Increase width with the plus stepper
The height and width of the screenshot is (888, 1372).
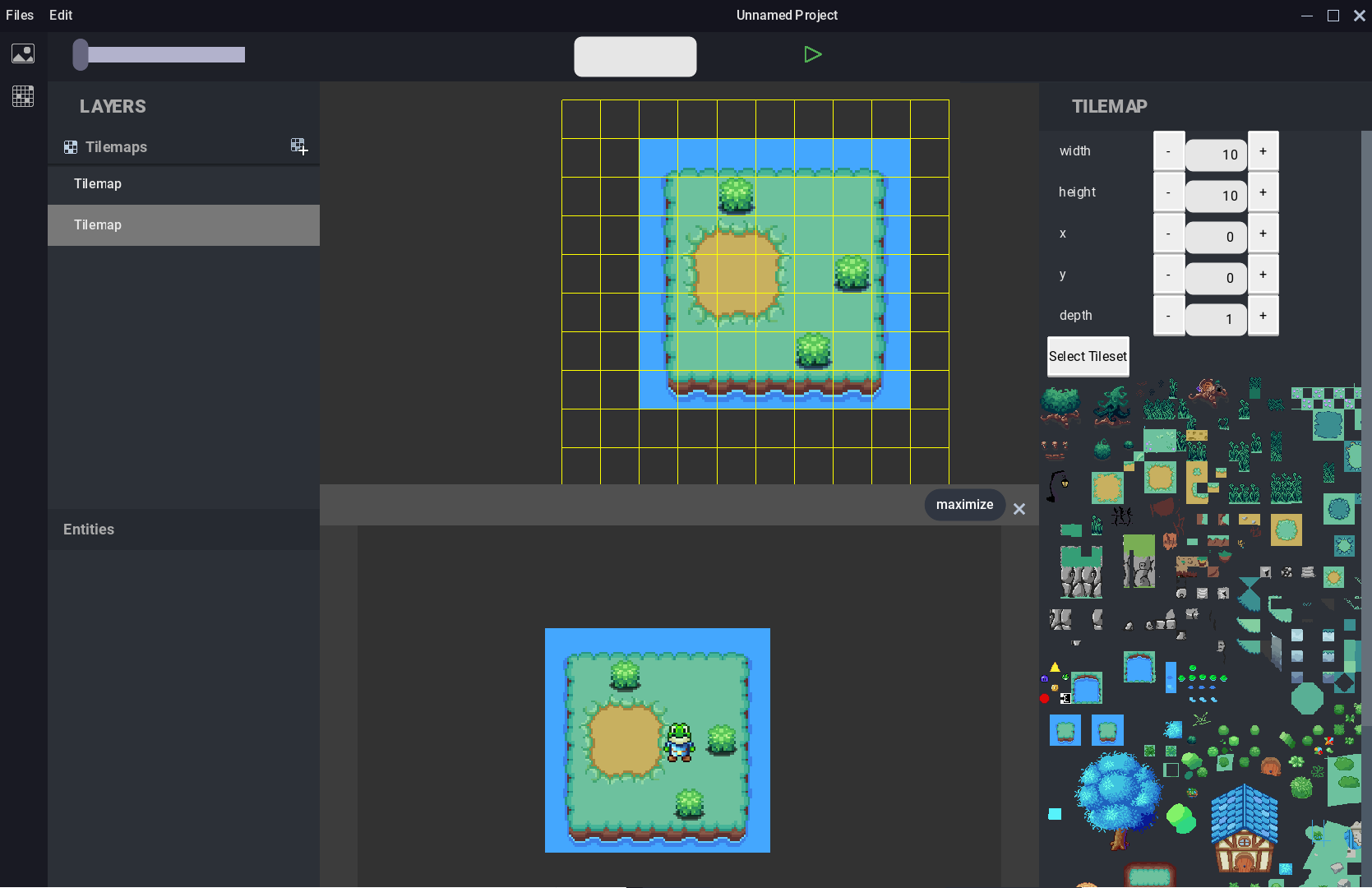point(1263,151)
